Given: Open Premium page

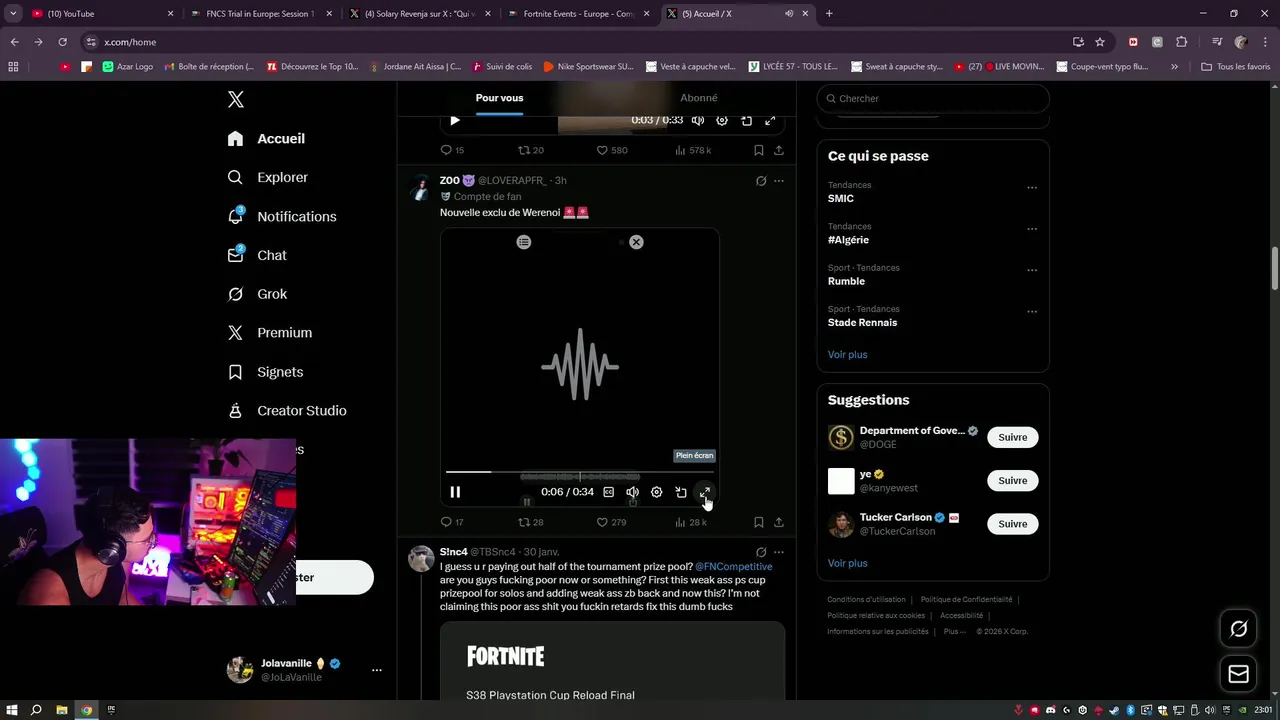Looking at the screenshot, I should pos(270,333).
